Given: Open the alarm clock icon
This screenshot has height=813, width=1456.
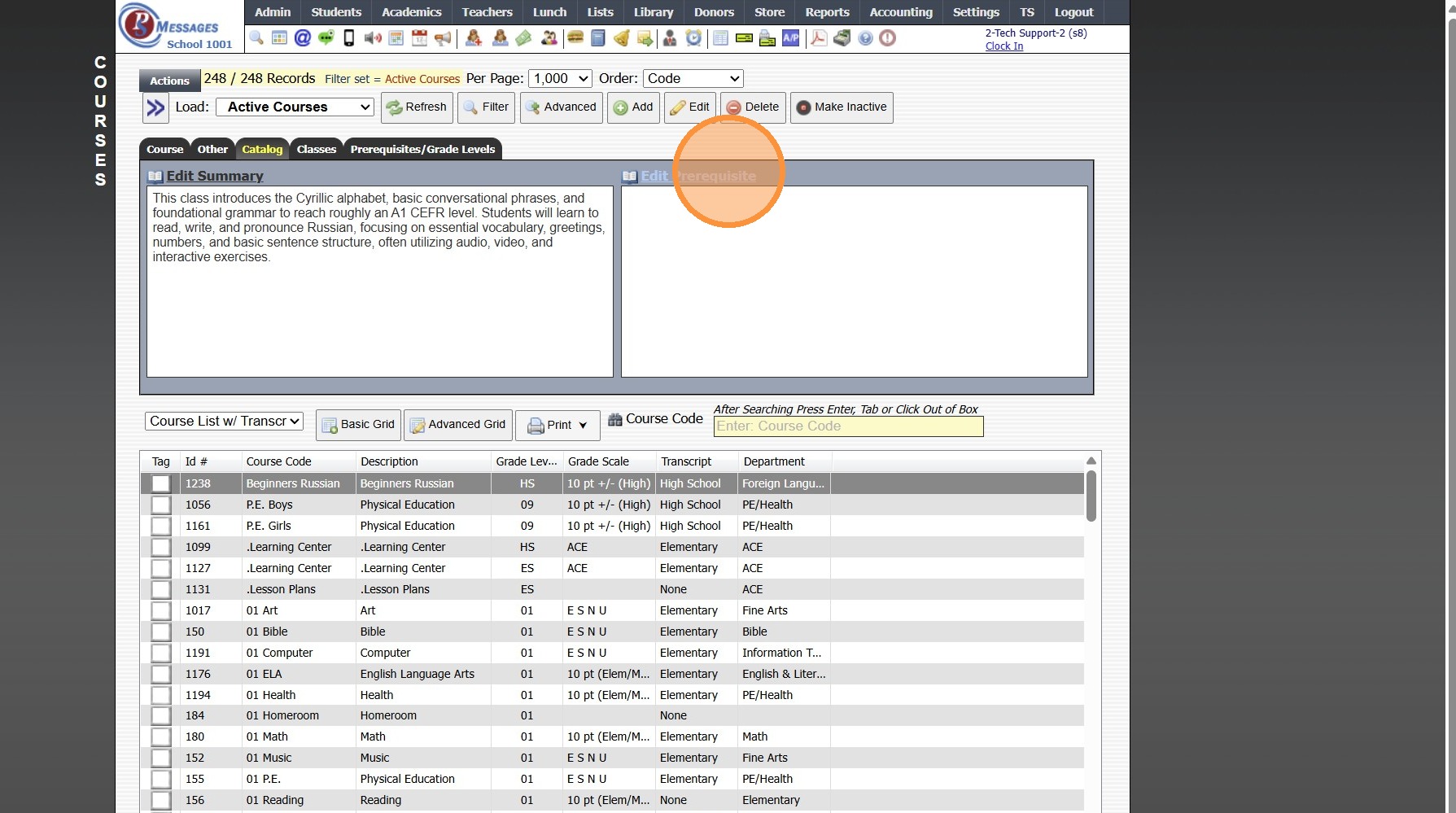Looking at the screenshot, I should click(x=693, y=37).
